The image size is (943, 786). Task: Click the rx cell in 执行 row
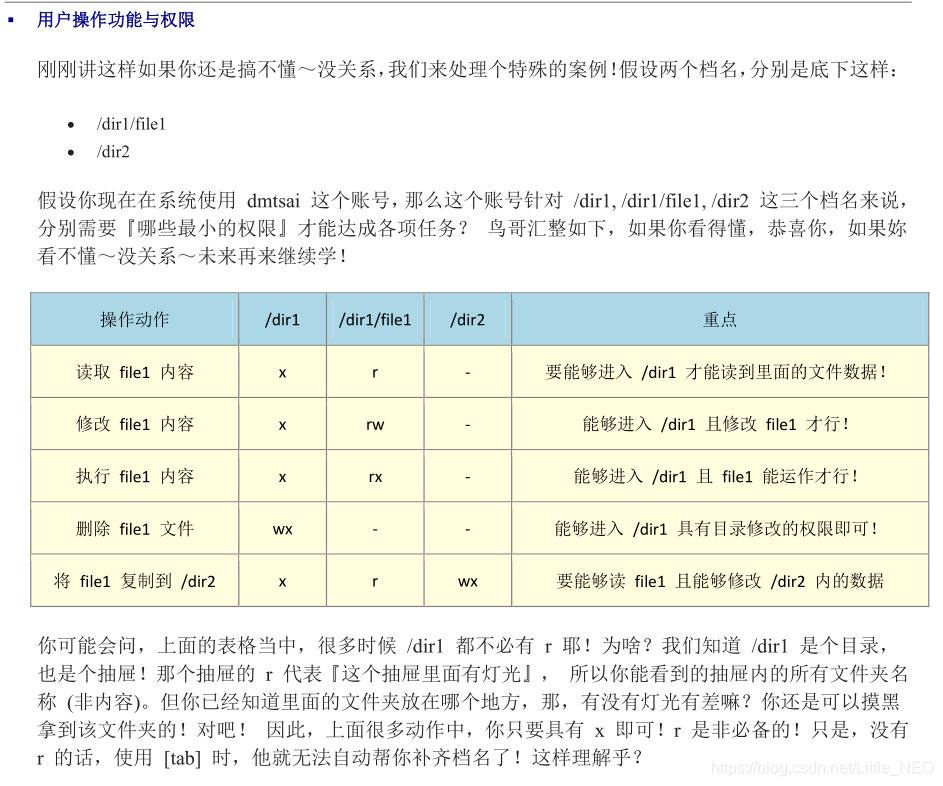click(375, 477)
